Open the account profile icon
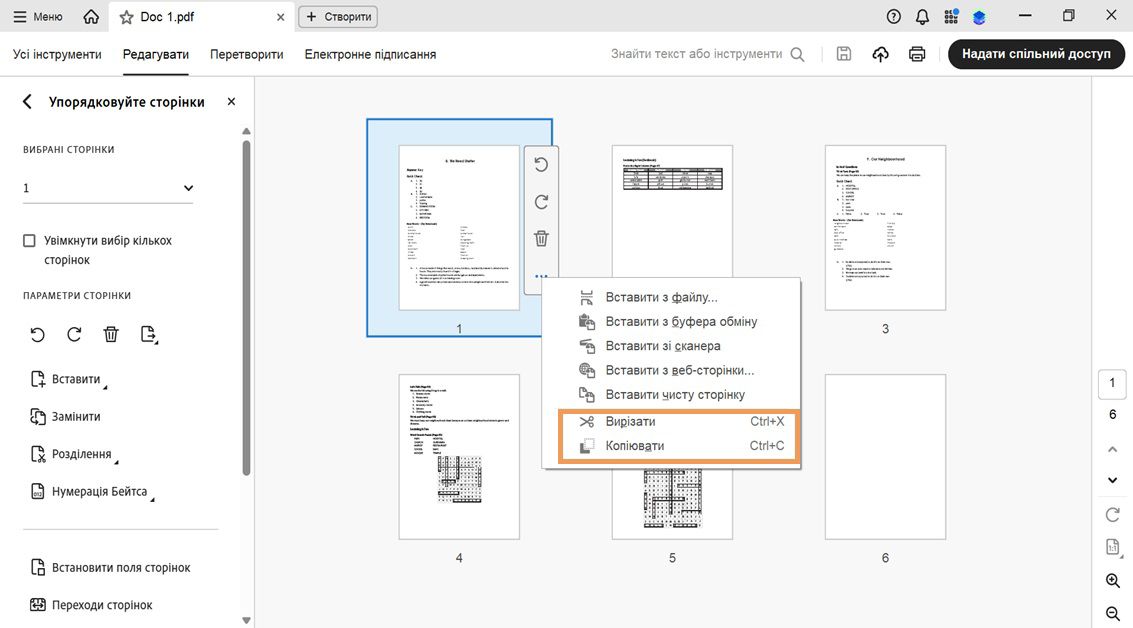The image size is (1133, 628). 979,17
